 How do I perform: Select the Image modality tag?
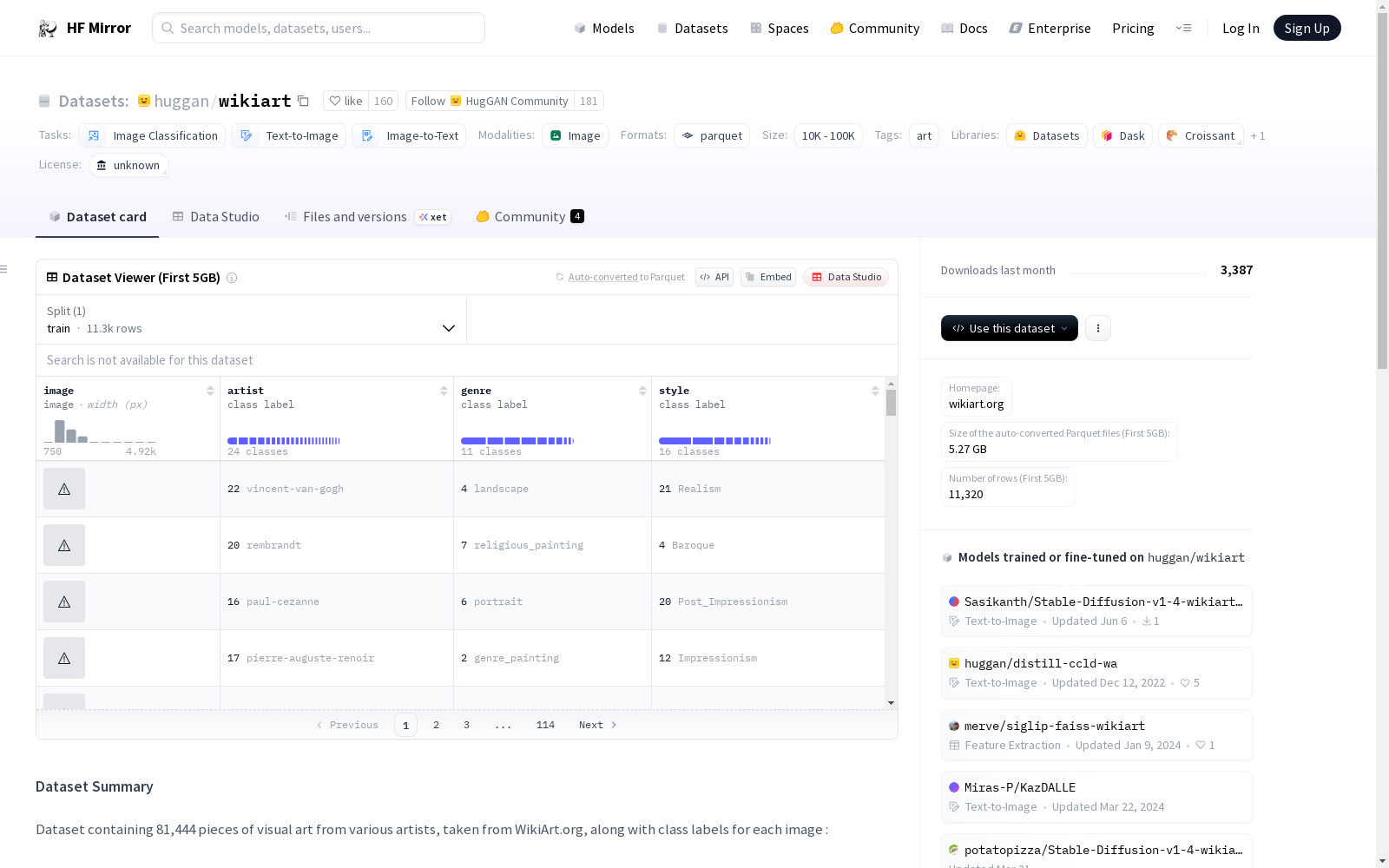[x=575, y=135]
